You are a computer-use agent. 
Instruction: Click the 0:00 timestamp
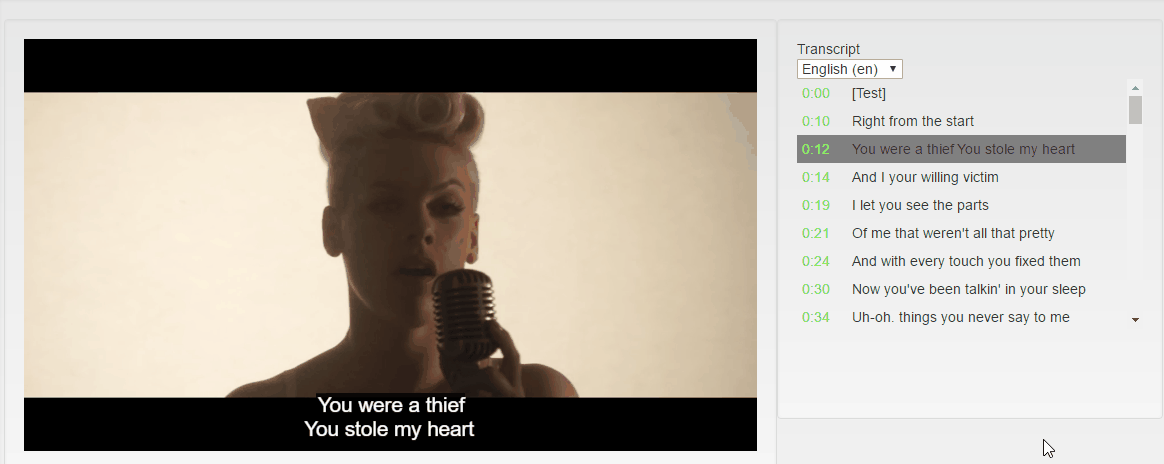[815, 93]
